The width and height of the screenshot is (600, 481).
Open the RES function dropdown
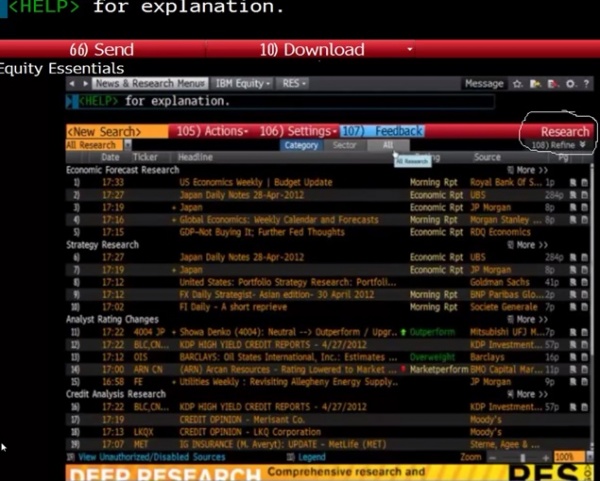pyautogui.click(x=293, y=83)
